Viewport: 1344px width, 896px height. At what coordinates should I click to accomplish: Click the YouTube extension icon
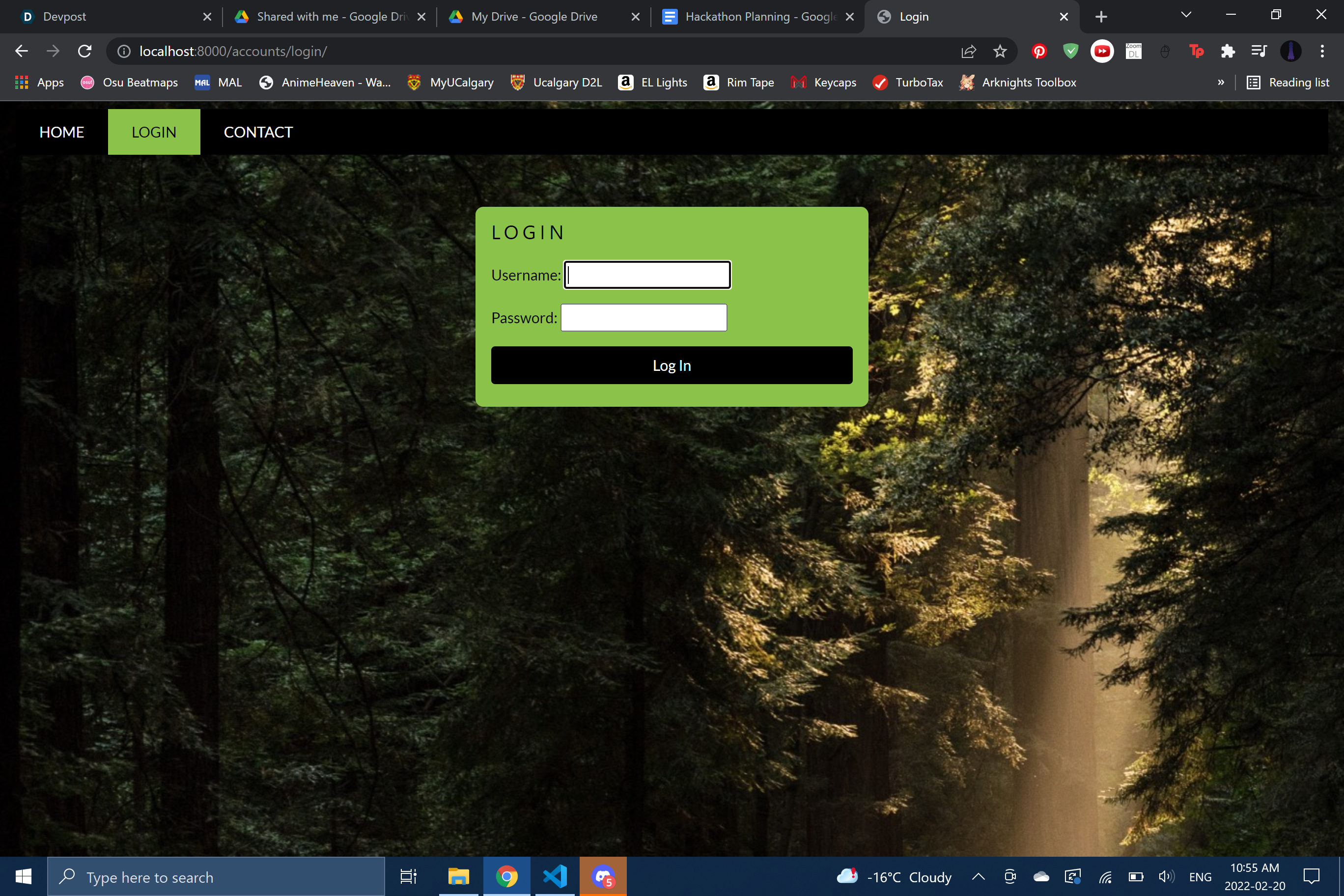1102,52
